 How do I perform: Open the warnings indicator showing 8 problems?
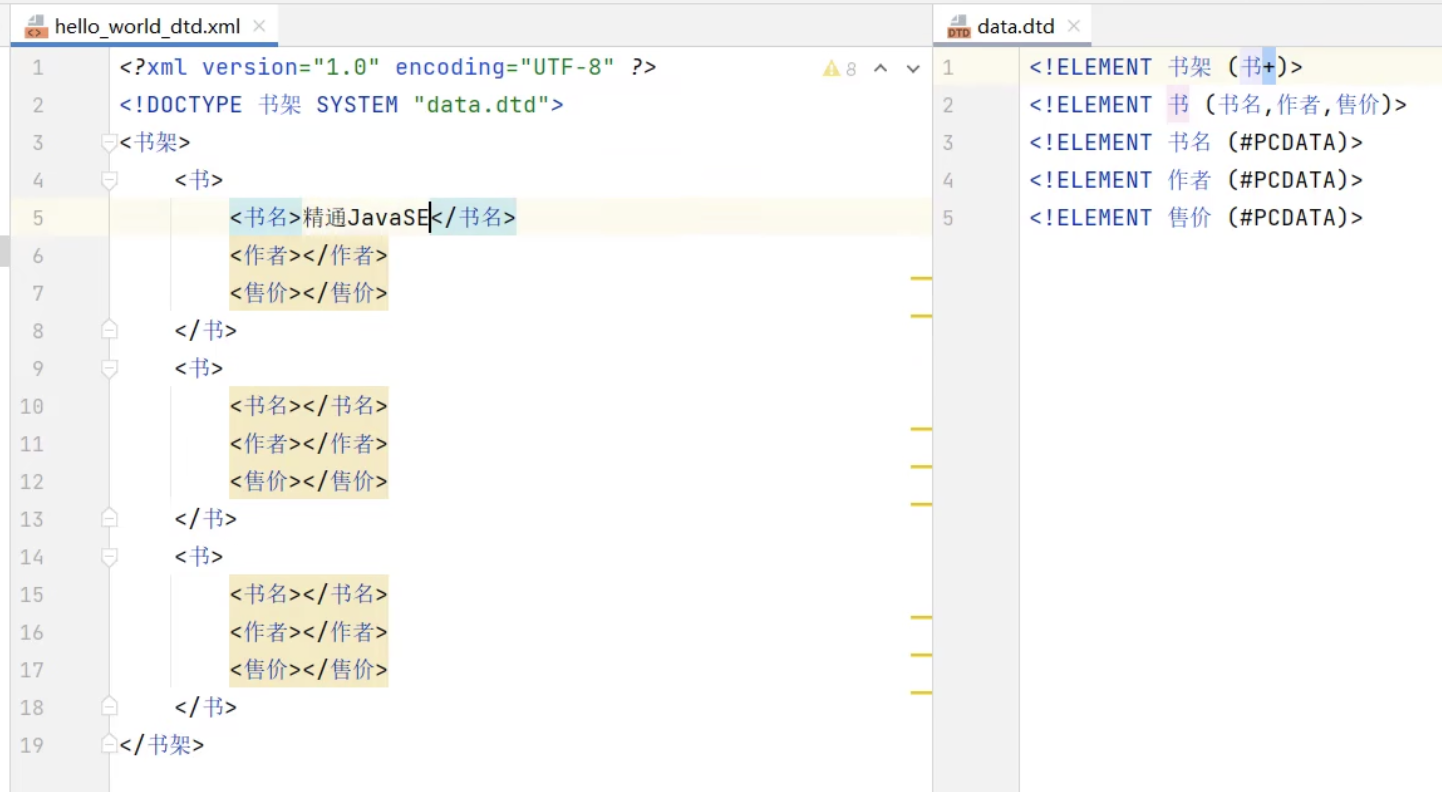pyautogui.click(x=840, y=69)
